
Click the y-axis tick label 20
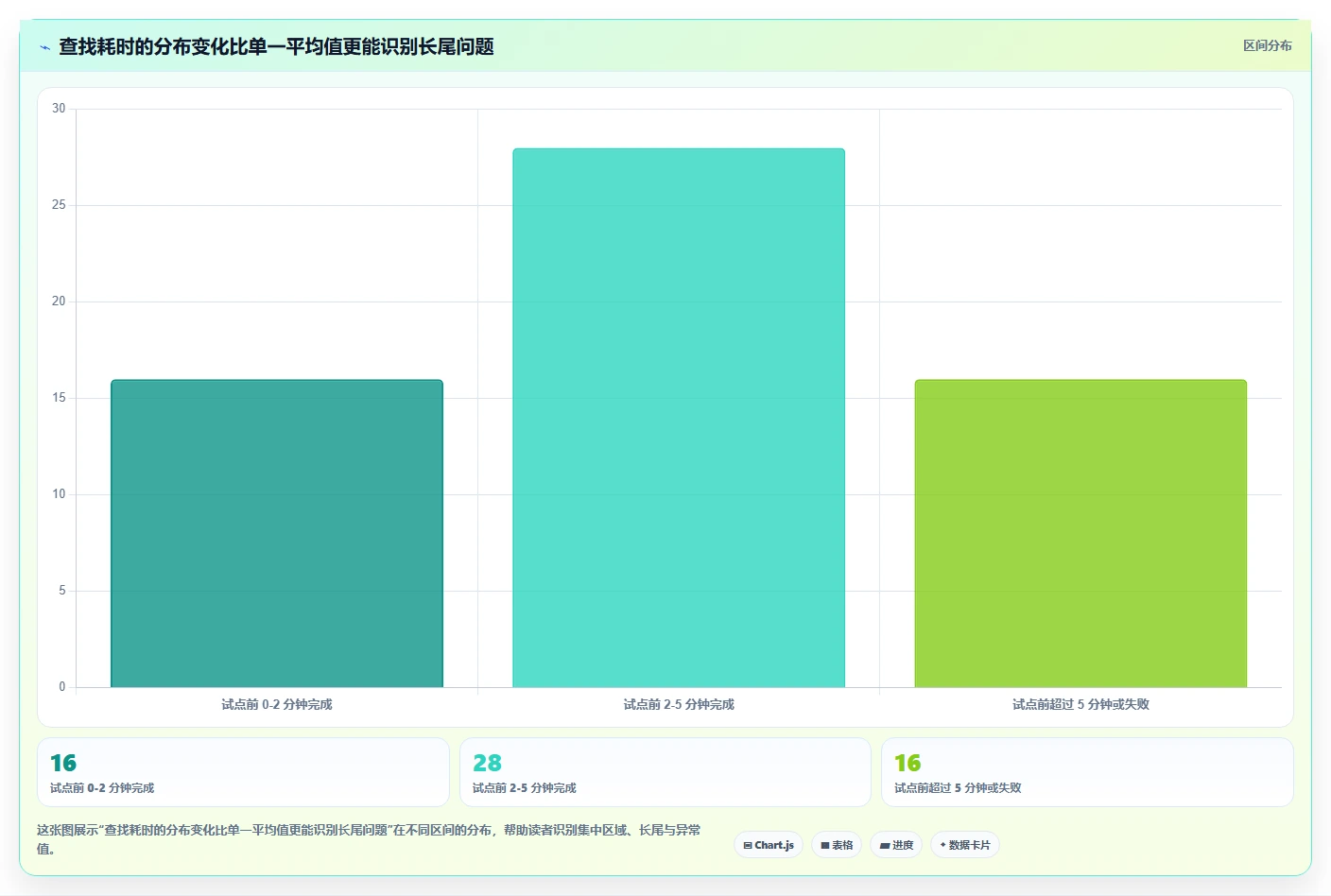click(59, 302)
